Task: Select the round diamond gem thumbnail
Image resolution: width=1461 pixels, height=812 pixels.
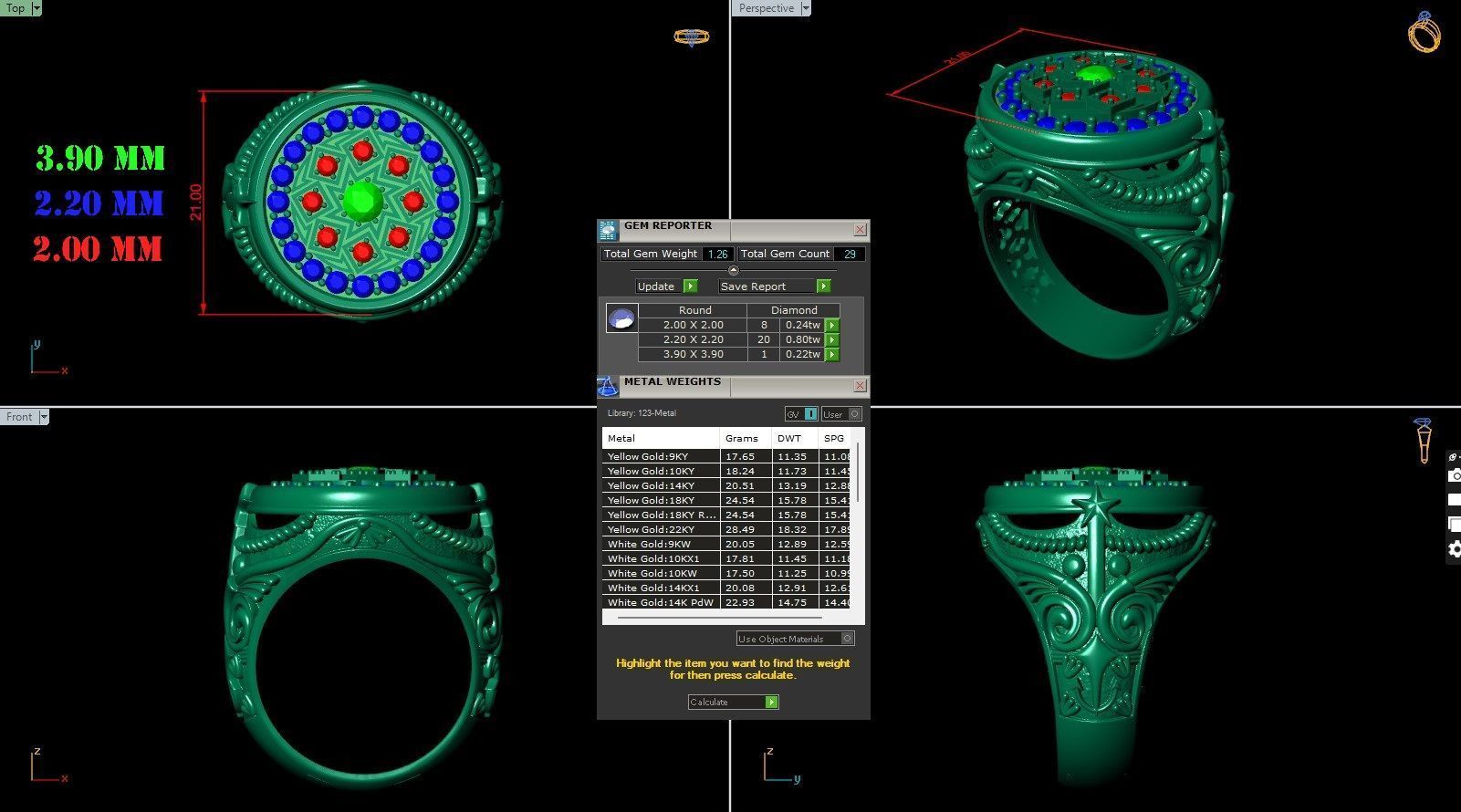Action: (x=622, y=318)
